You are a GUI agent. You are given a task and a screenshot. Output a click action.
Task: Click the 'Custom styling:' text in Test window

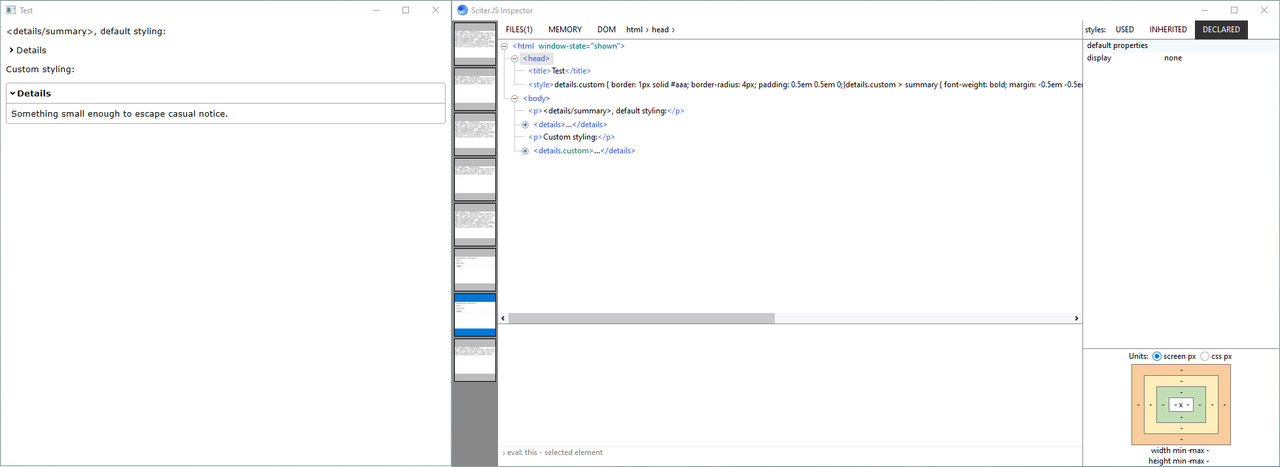tap(40, 69)
